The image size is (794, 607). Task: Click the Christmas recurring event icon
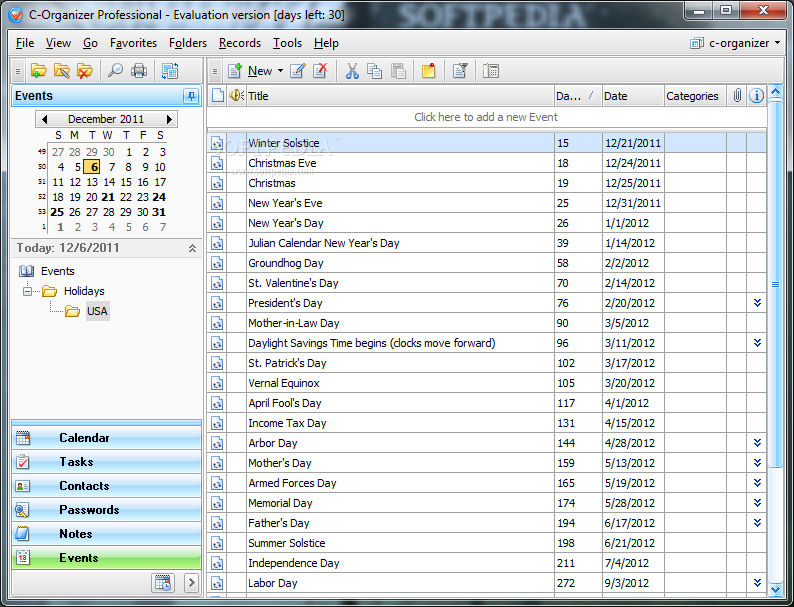point(217,183)
